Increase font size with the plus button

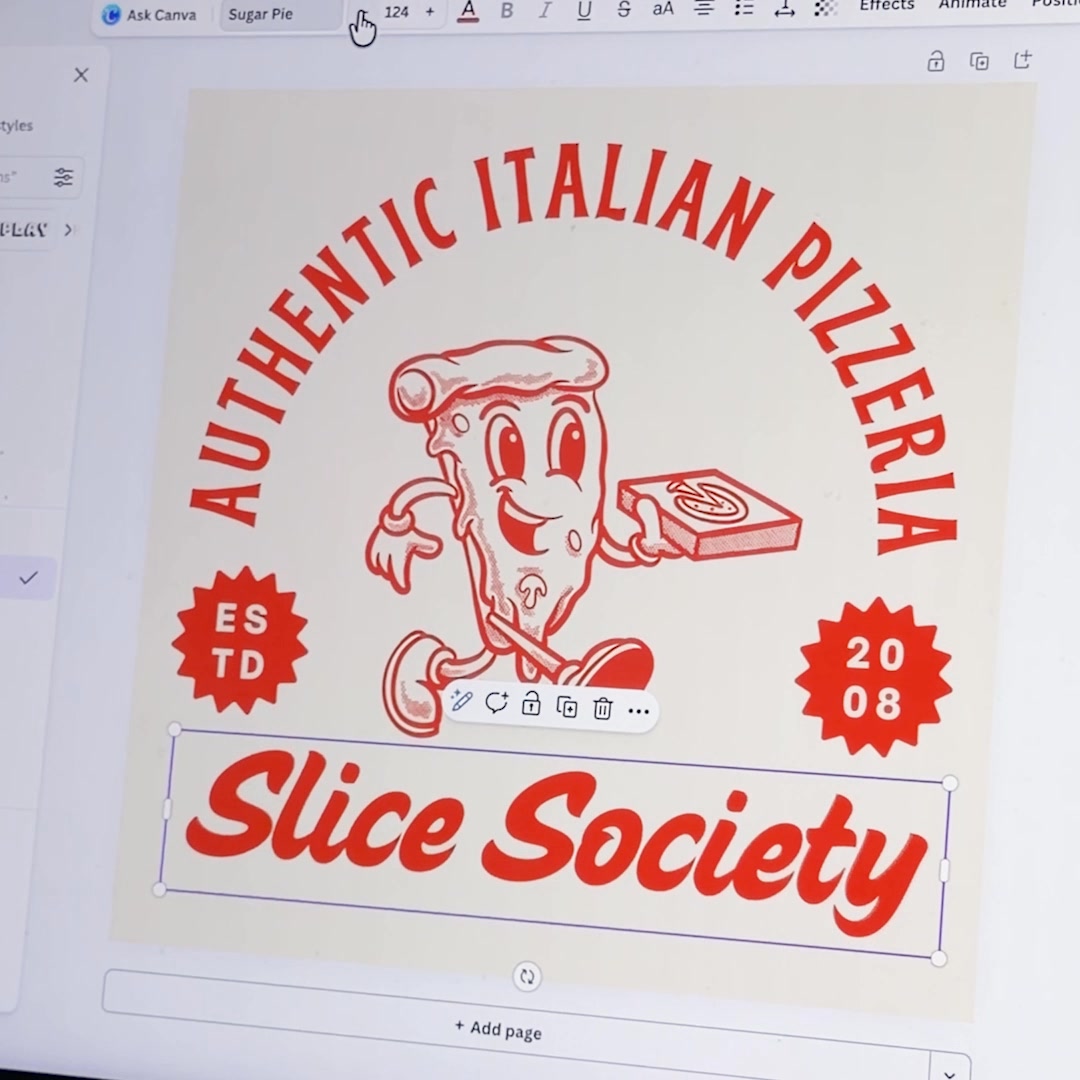pos(430,11)
